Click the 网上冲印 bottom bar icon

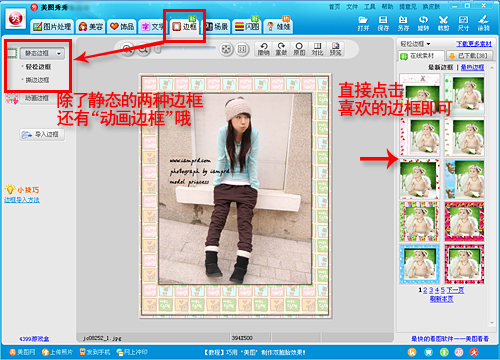click(132, 352)
